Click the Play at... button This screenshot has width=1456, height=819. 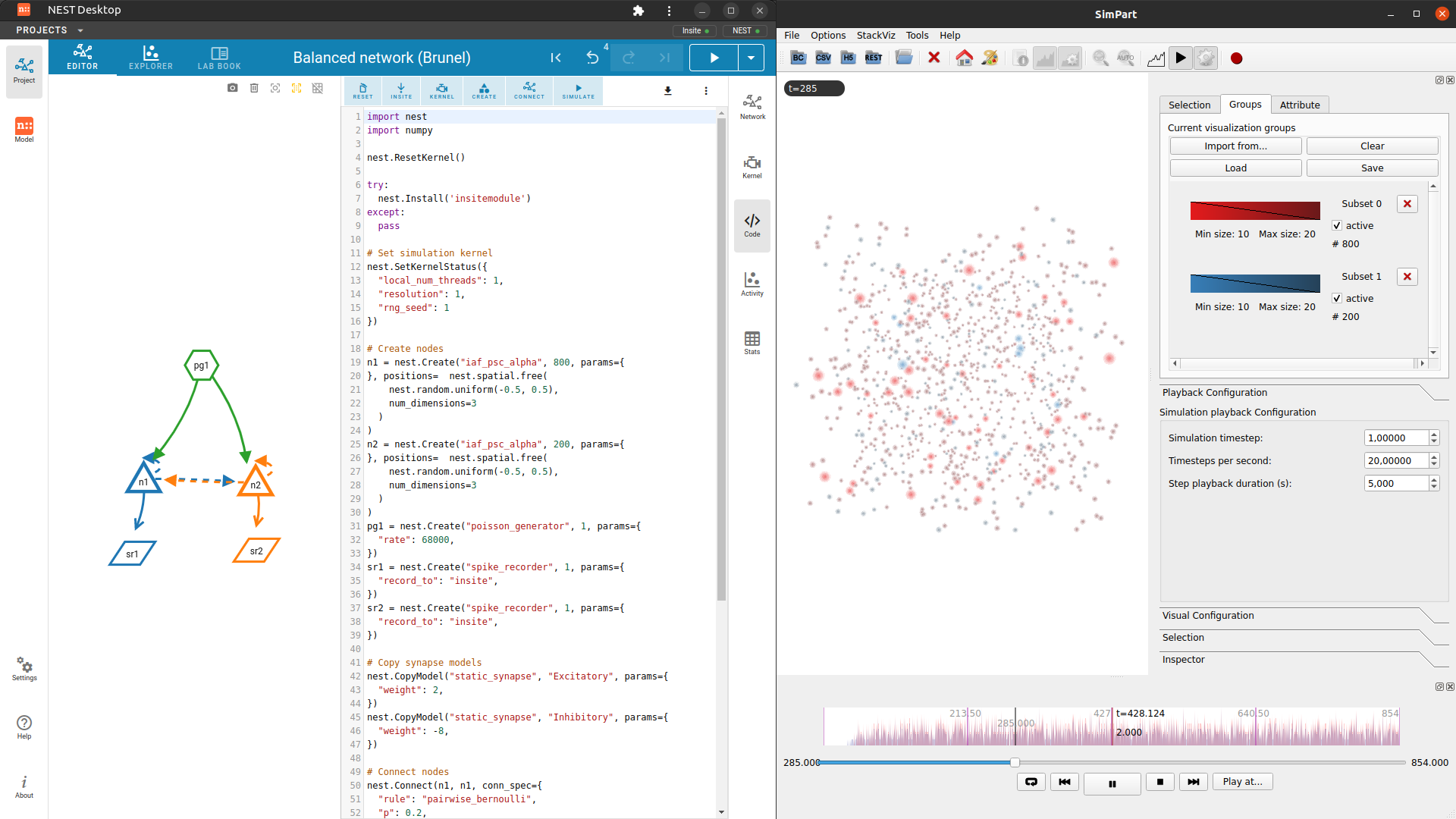tap(1242, 782)
